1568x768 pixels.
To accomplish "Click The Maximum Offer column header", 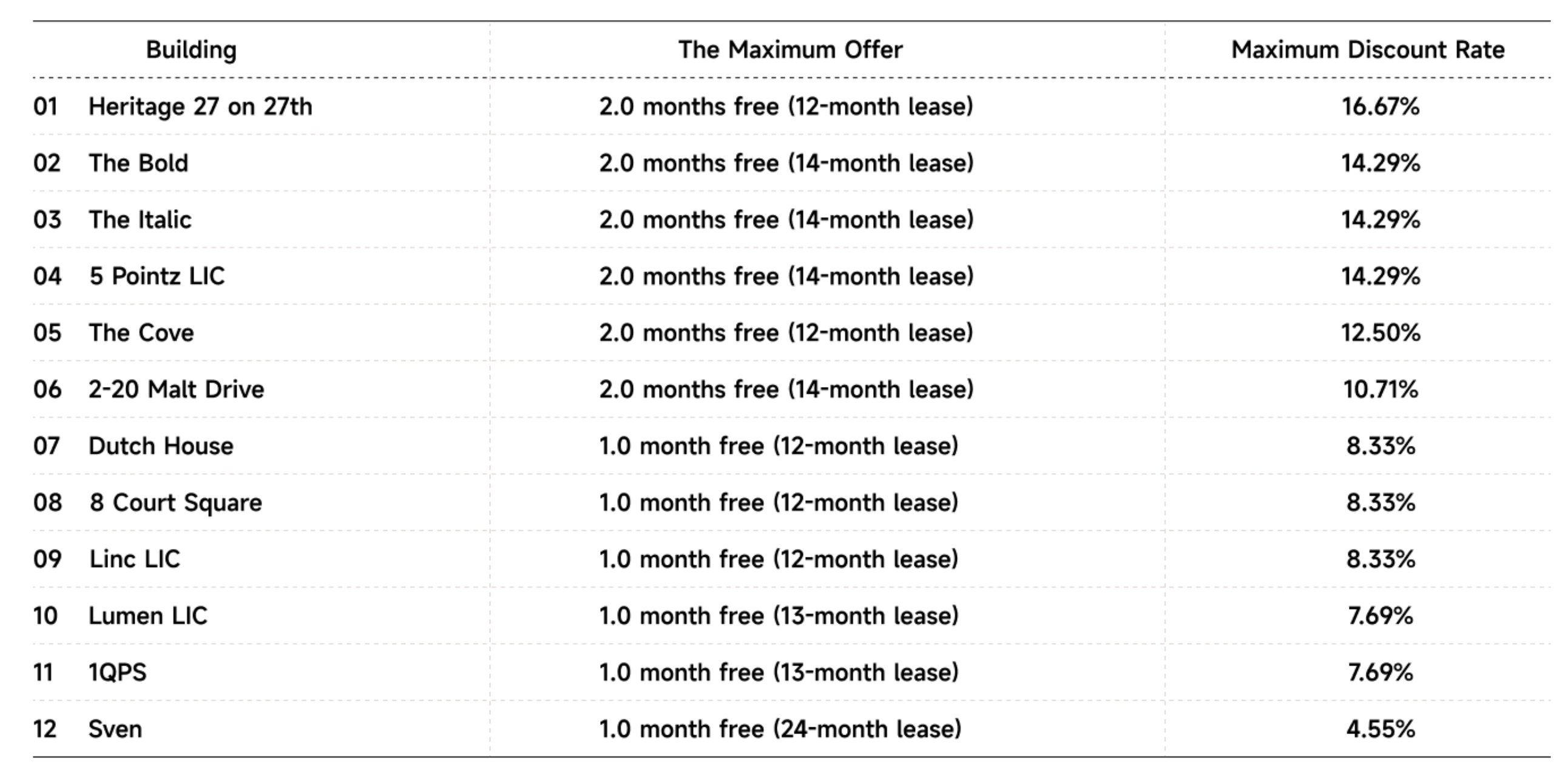I will [790, 49].
